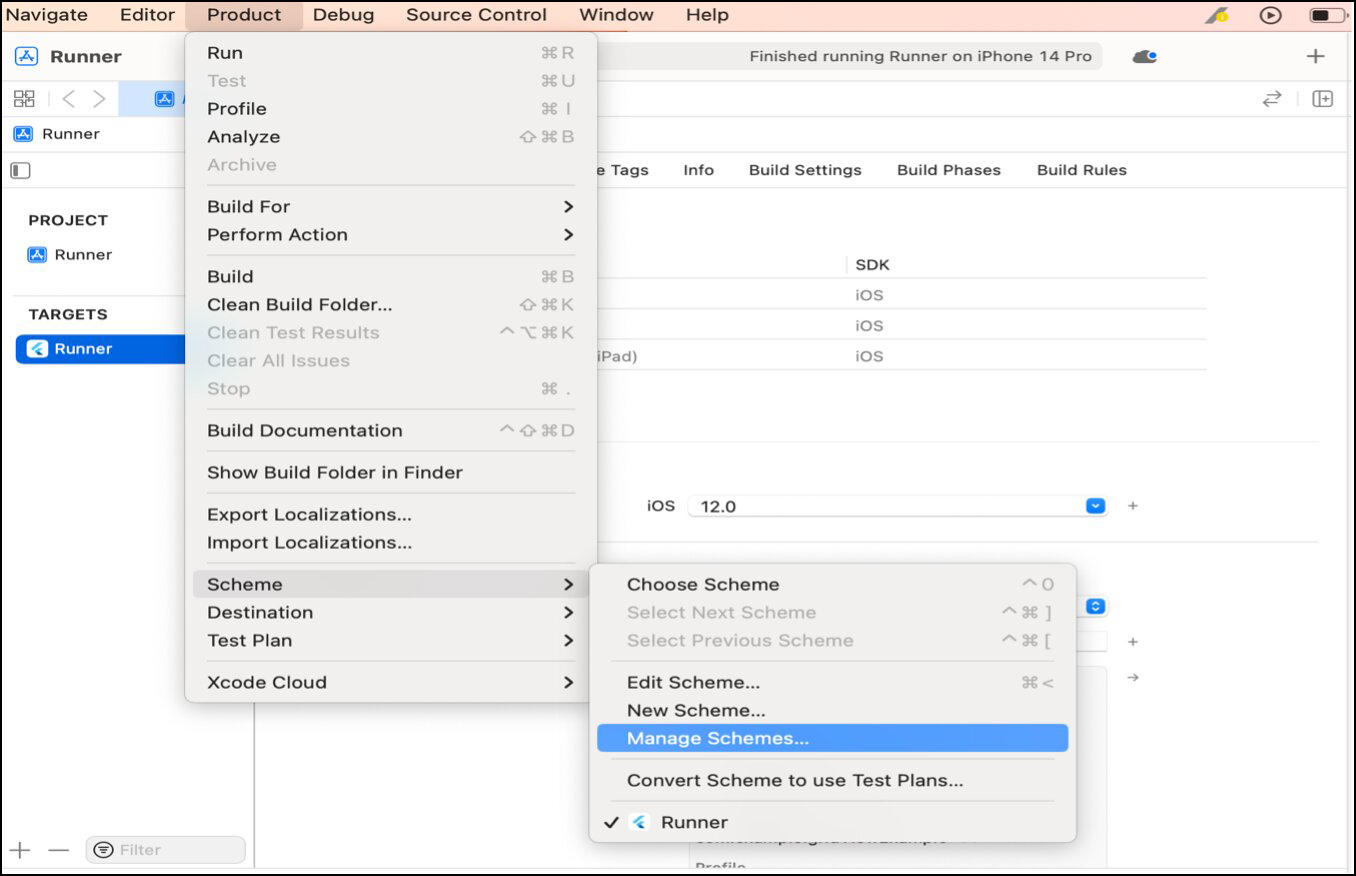Open the iOS 12.0 version dropdown
Viewport: 1356px width, 876px height.
1095,506
